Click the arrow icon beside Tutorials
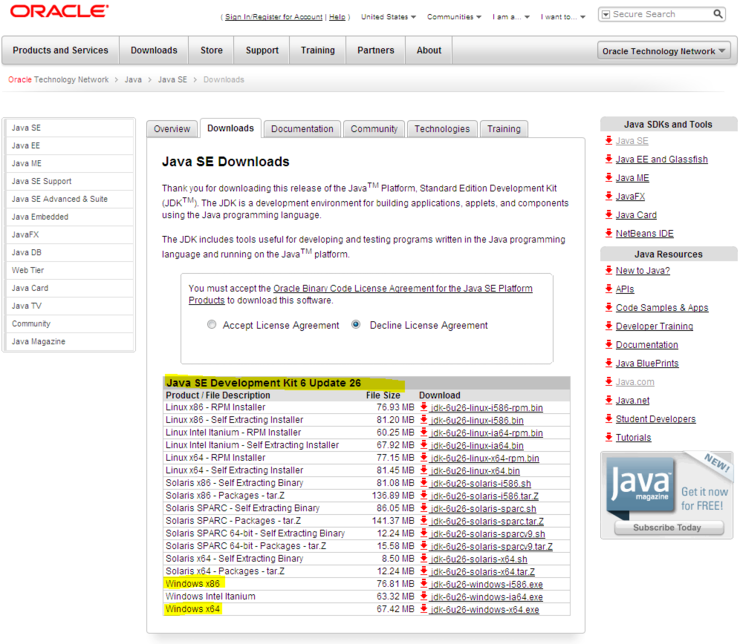 point(609,437)
